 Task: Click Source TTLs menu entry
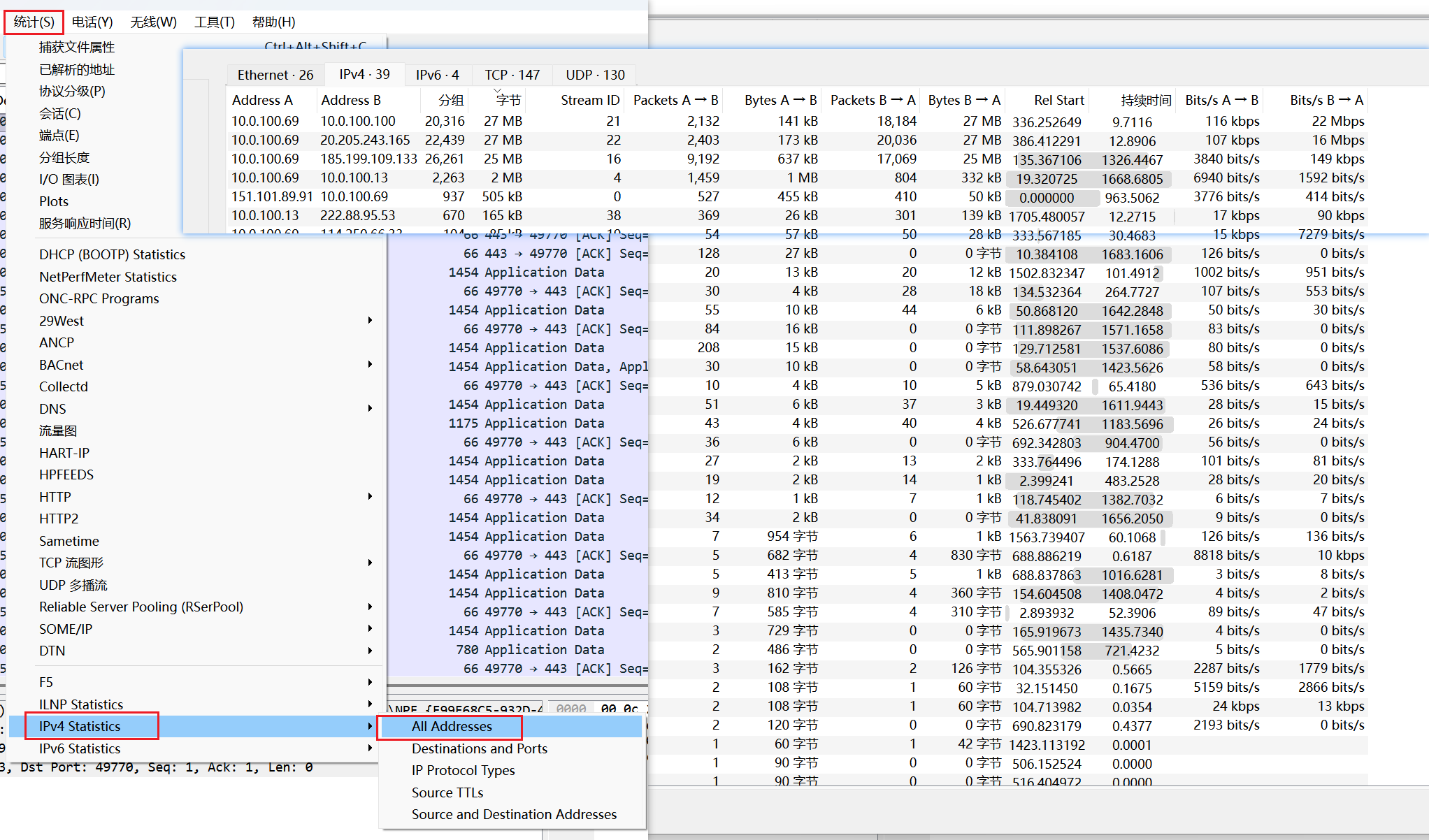(447, 792)
